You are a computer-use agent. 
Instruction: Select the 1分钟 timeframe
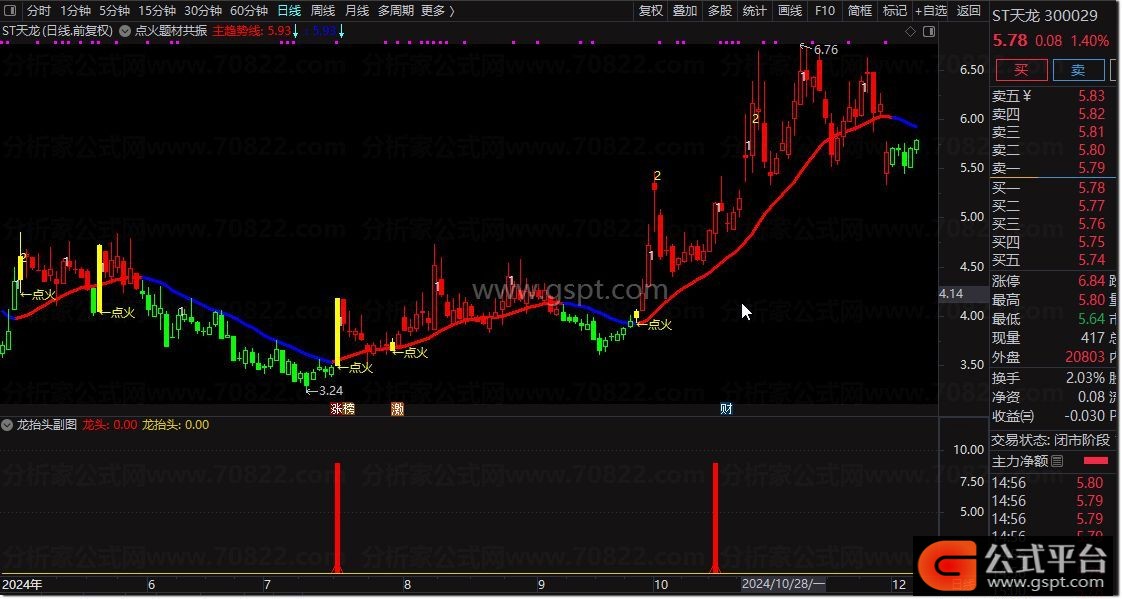[x=75, y=11]
